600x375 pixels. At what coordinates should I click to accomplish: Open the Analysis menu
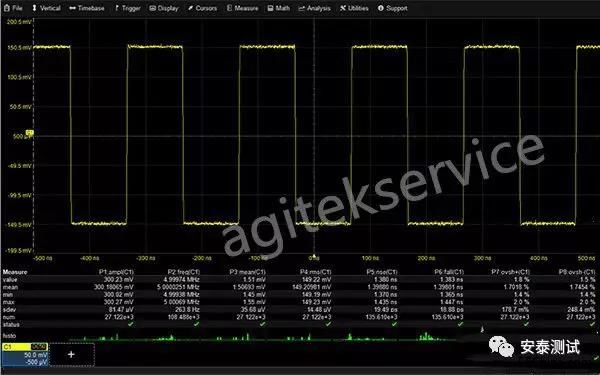point(314,8)
